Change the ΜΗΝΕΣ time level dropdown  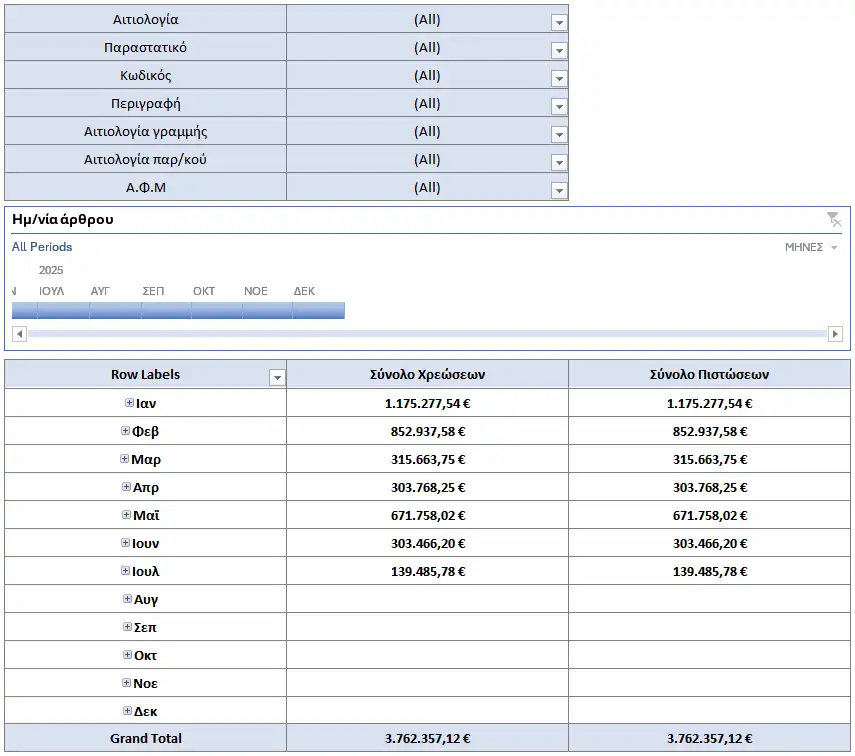811,247
